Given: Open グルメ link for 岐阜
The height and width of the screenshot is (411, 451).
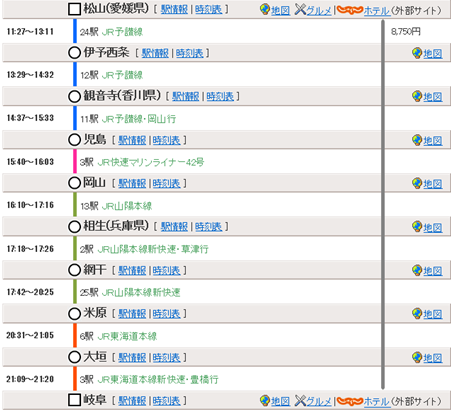Looking at the screenshot, I should [319, 402].
